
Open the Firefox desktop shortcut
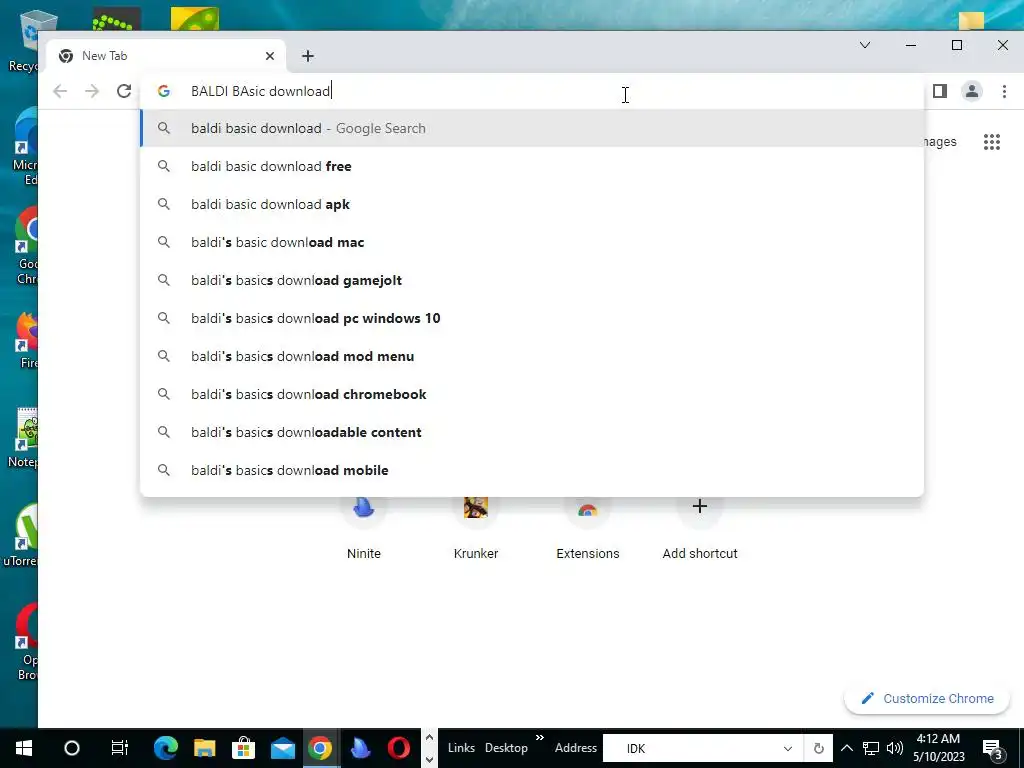(x=26, y=340)
